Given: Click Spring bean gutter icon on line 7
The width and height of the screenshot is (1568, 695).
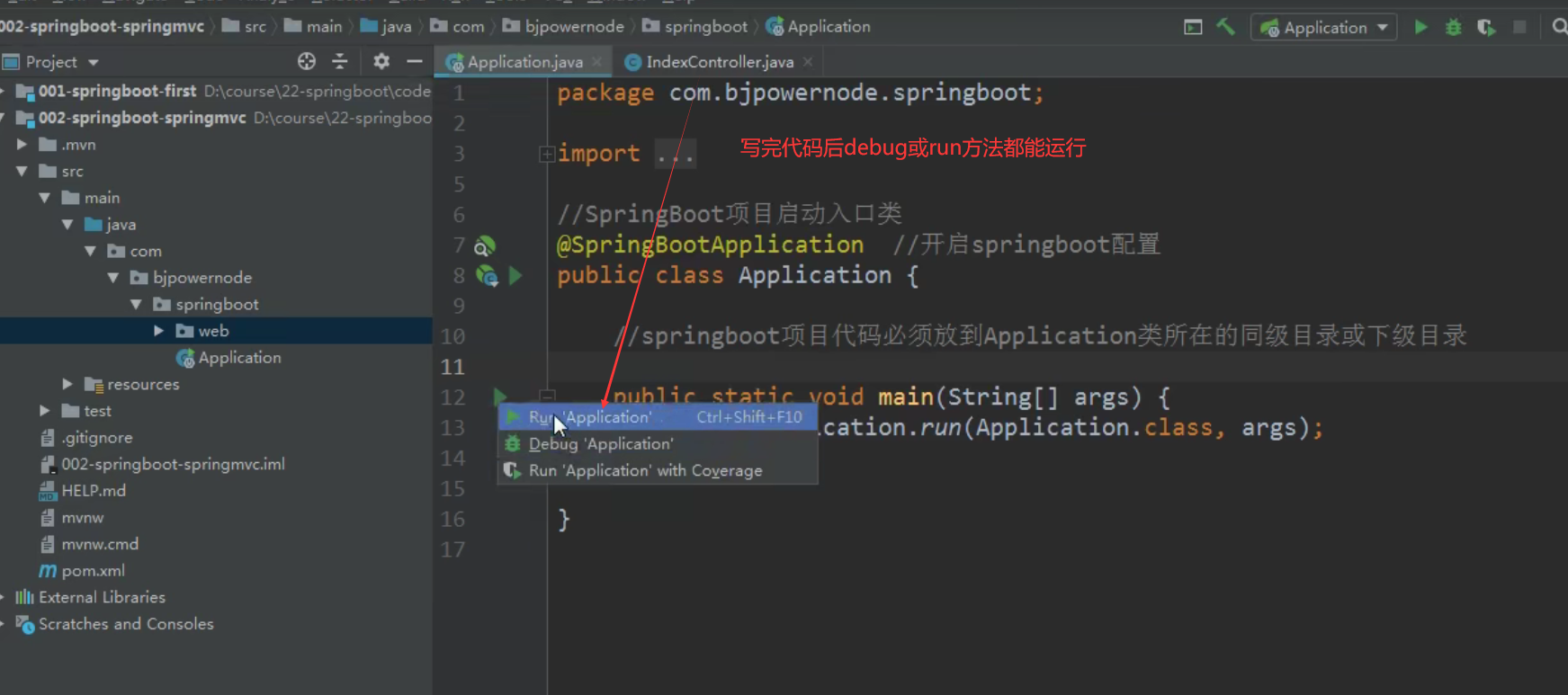Looking at the screenshot, I should [485, 246].
